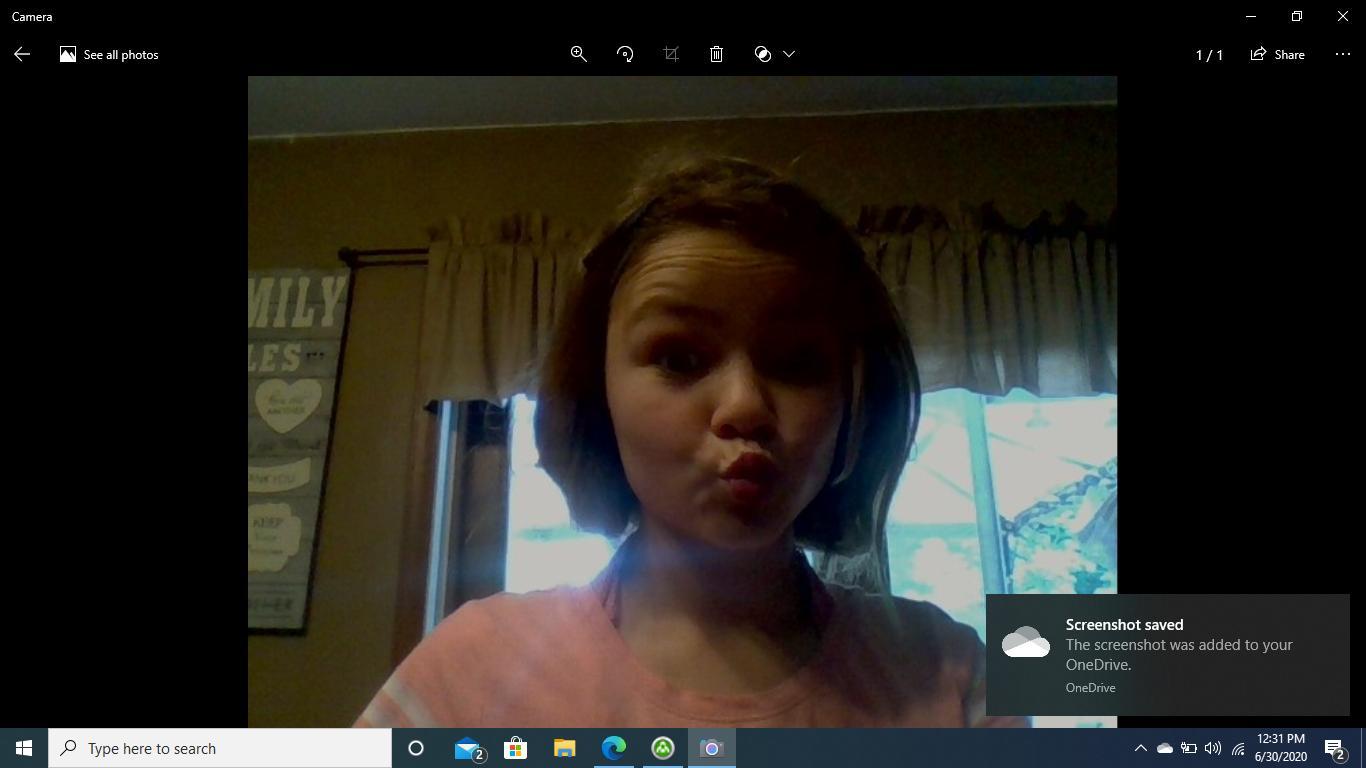Expand the Edit & Create dropdown arrow
The image size is (1366, 768).
click(x=789, y=54)
